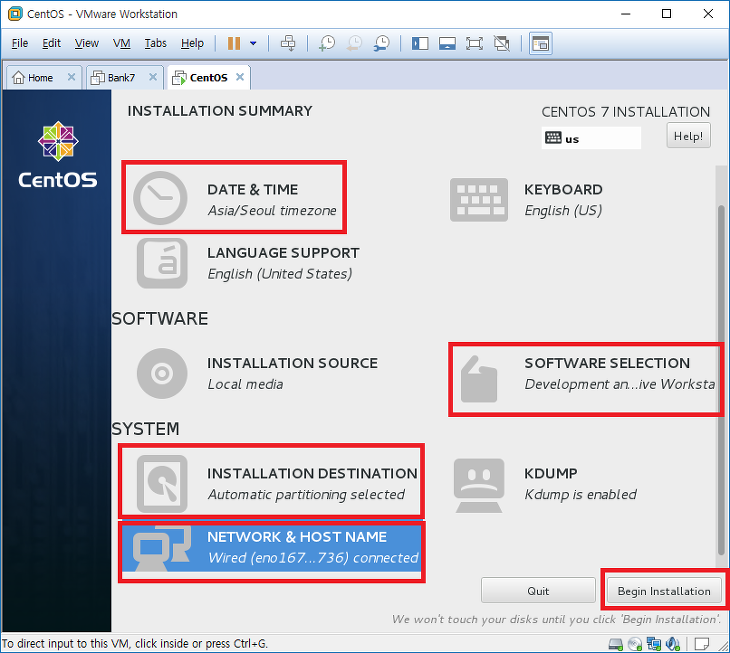Click the us keyboard layout indicator
Viewport: 730px width, 653px height.
[x=591, y=138]
